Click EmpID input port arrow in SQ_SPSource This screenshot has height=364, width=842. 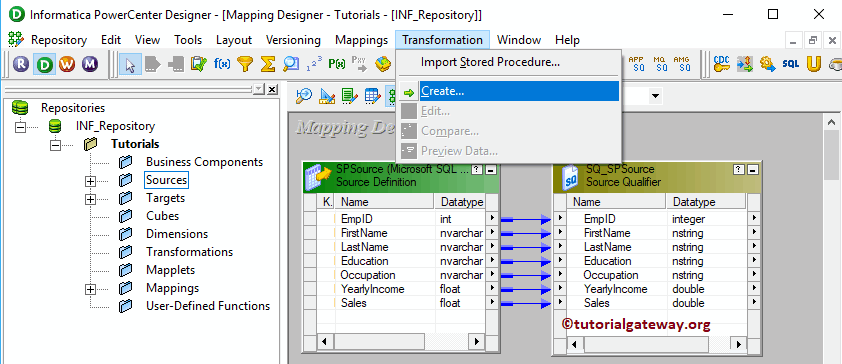(x=560, y=219)
